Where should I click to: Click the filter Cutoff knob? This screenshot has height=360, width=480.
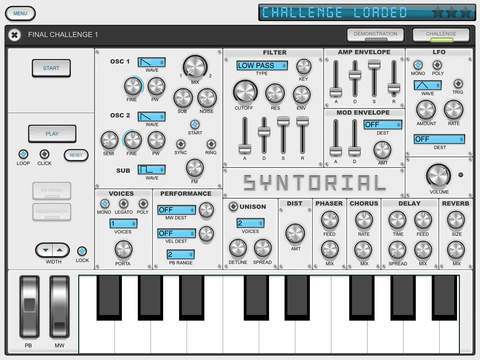point(245,92)
